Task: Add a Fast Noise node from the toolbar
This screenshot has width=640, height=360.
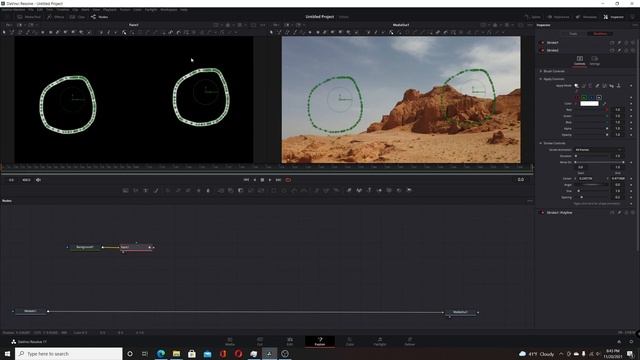Action: click(136, 190)
